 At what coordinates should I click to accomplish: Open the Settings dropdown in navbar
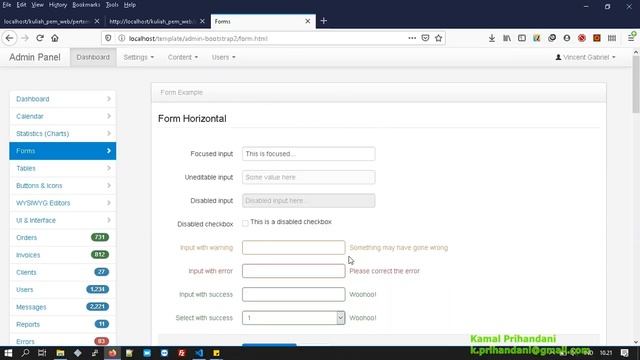[x=139, y=57]
